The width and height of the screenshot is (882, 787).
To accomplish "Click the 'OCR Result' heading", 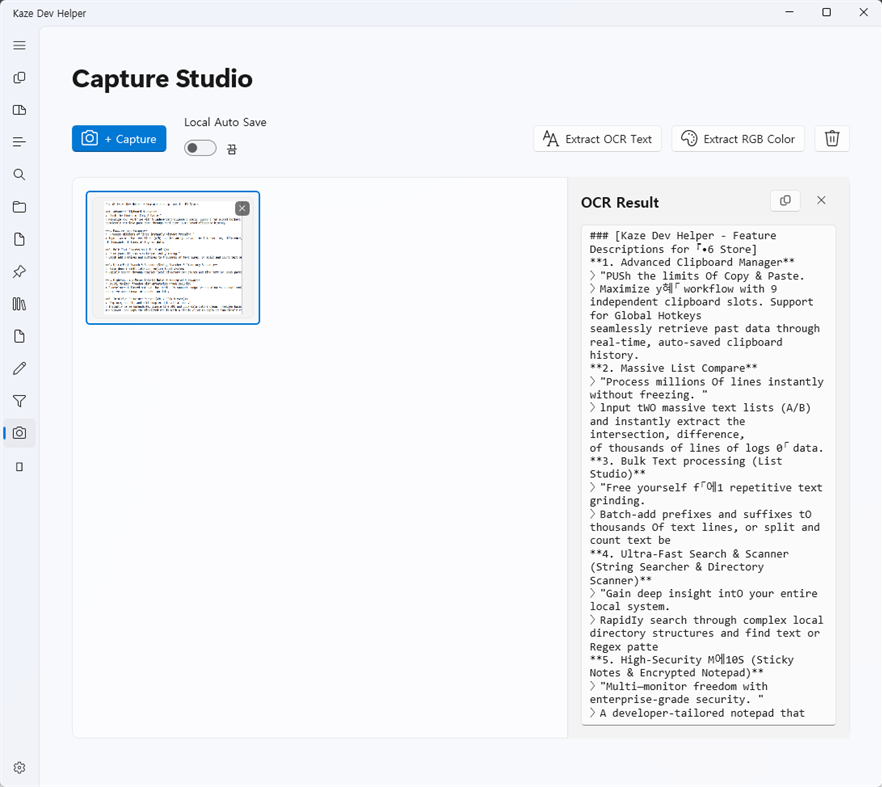I will click(620, 203).
